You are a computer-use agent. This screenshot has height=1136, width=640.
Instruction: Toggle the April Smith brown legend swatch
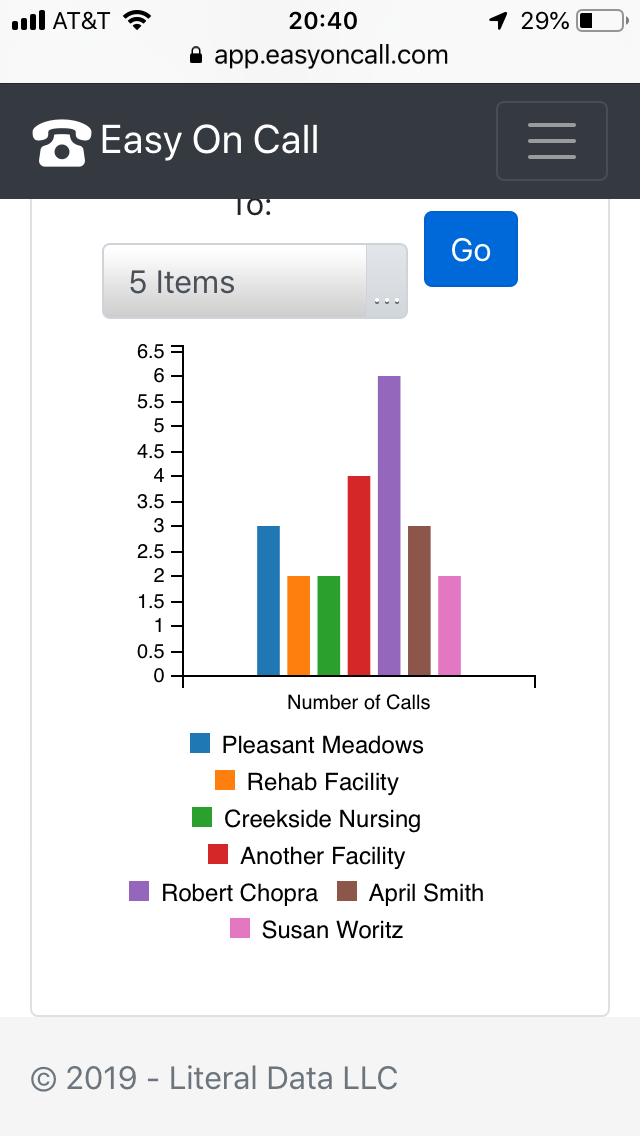pos(347,892)
